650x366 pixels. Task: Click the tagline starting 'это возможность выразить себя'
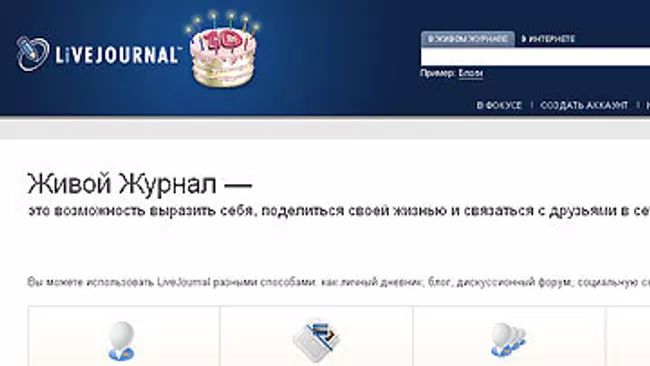point(339,211)
